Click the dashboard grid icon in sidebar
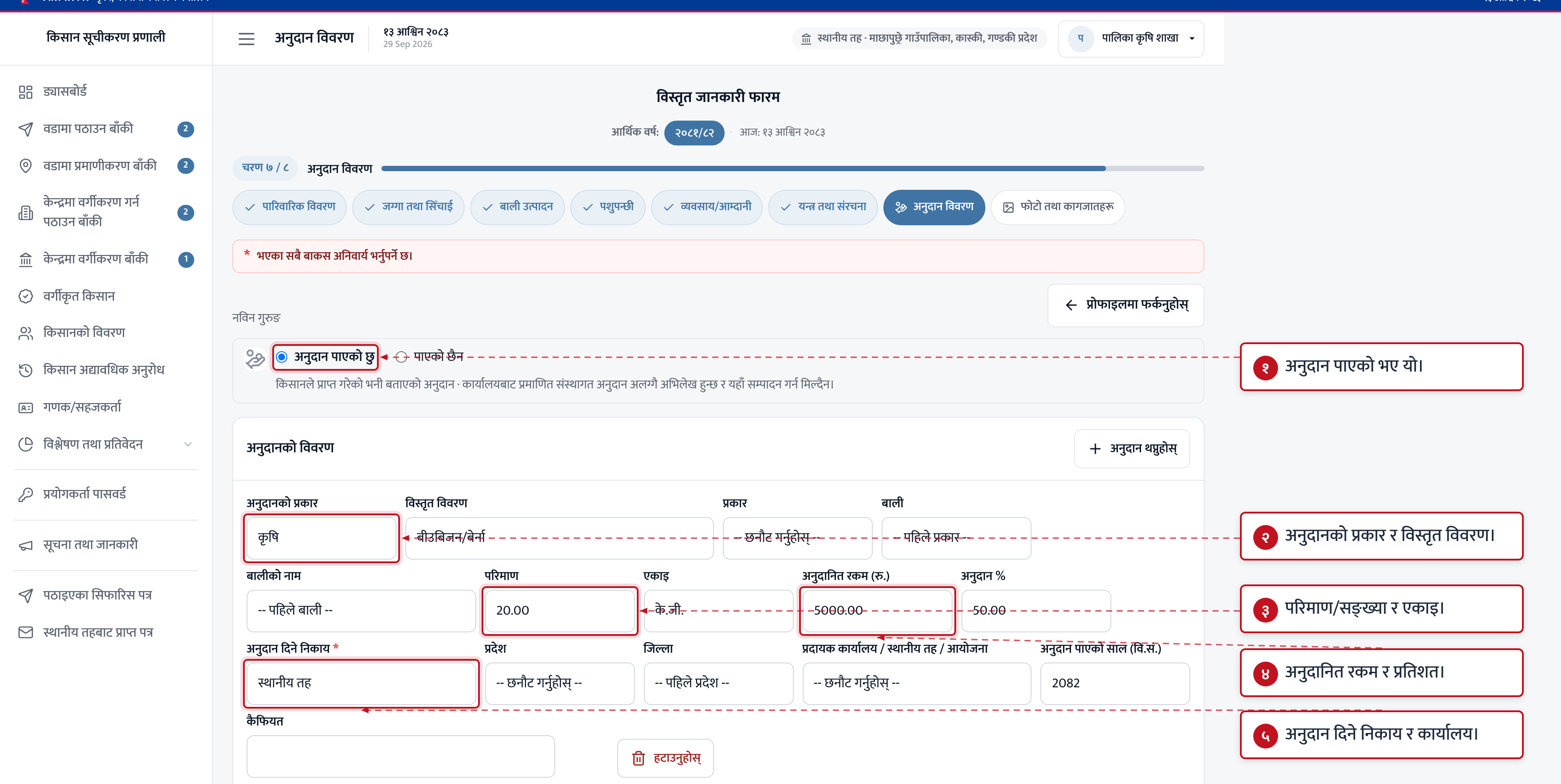This screenshot has height=784, width=1561. click(25, 92)
